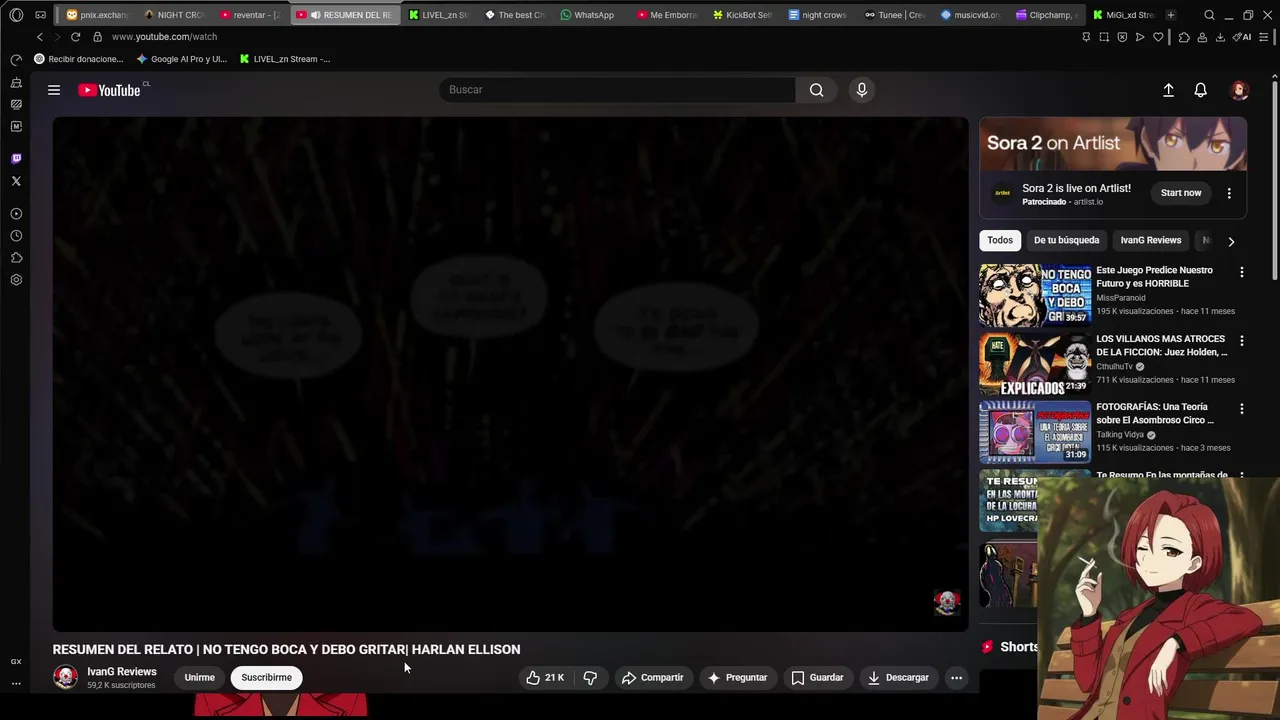The width and height of the screenshot is (1280, 720).
Task: Open options for 'Este Juego Predice' video
Action: click(1242, 272)
